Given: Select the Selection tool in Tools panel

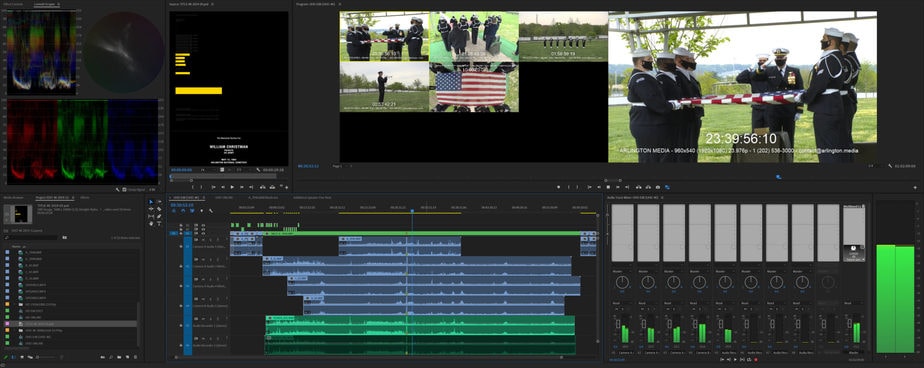Looking at the screenshot, I should [151, 202].
